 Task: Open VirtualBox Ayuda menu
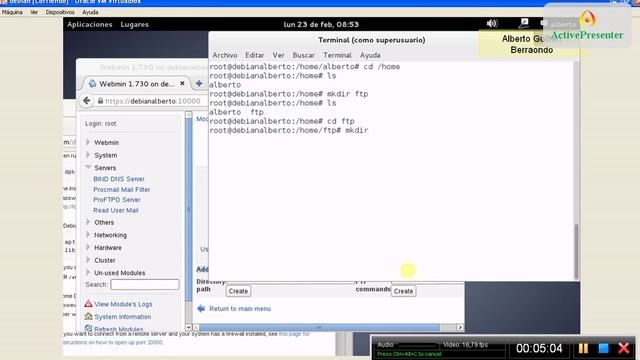[90, 12]
